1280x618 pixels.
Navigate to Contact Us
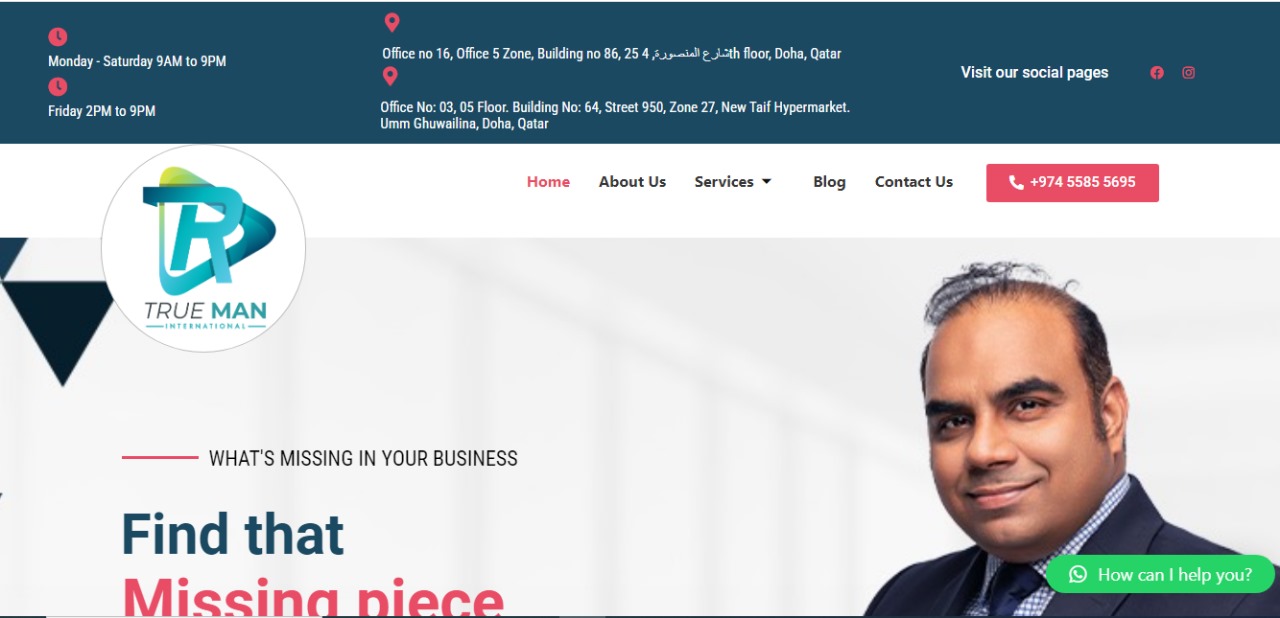coord(914,182)
